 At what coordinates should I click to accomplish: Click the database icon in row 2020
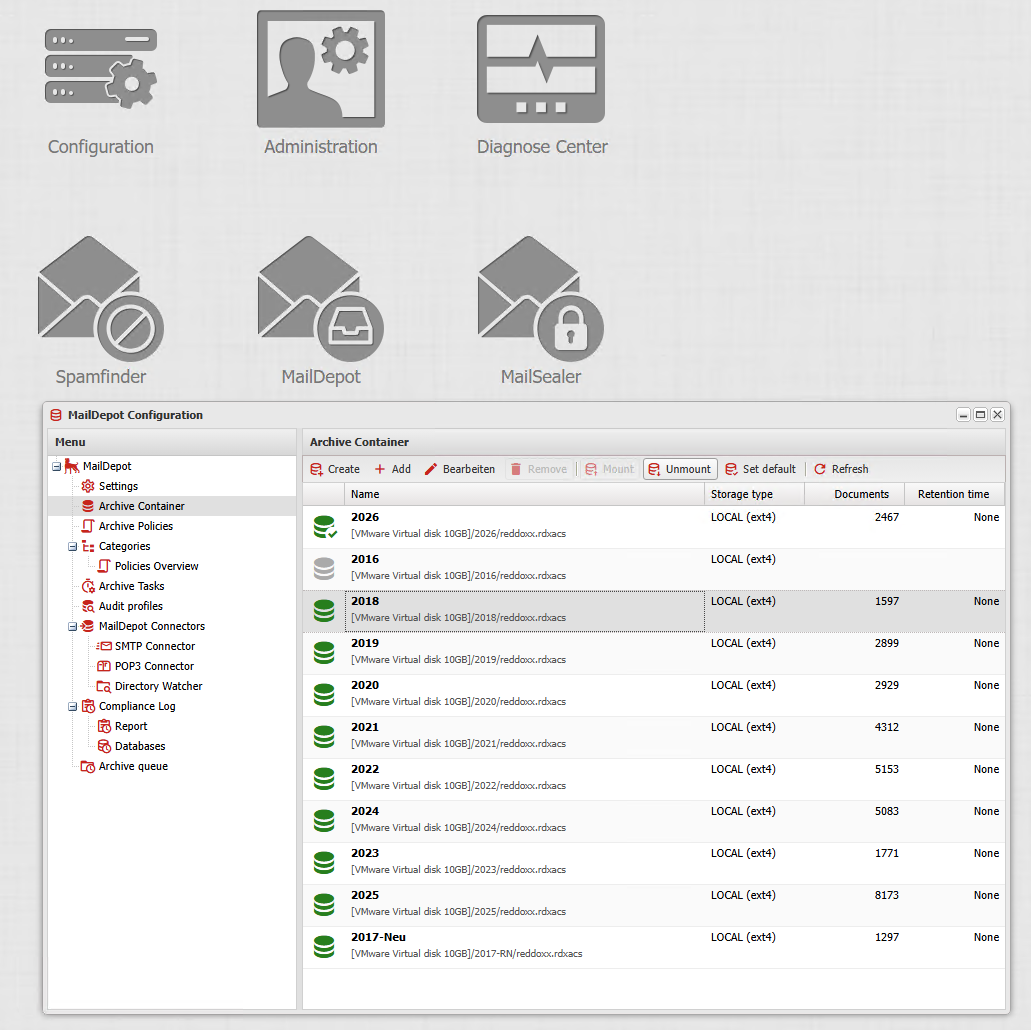(324, 695)
